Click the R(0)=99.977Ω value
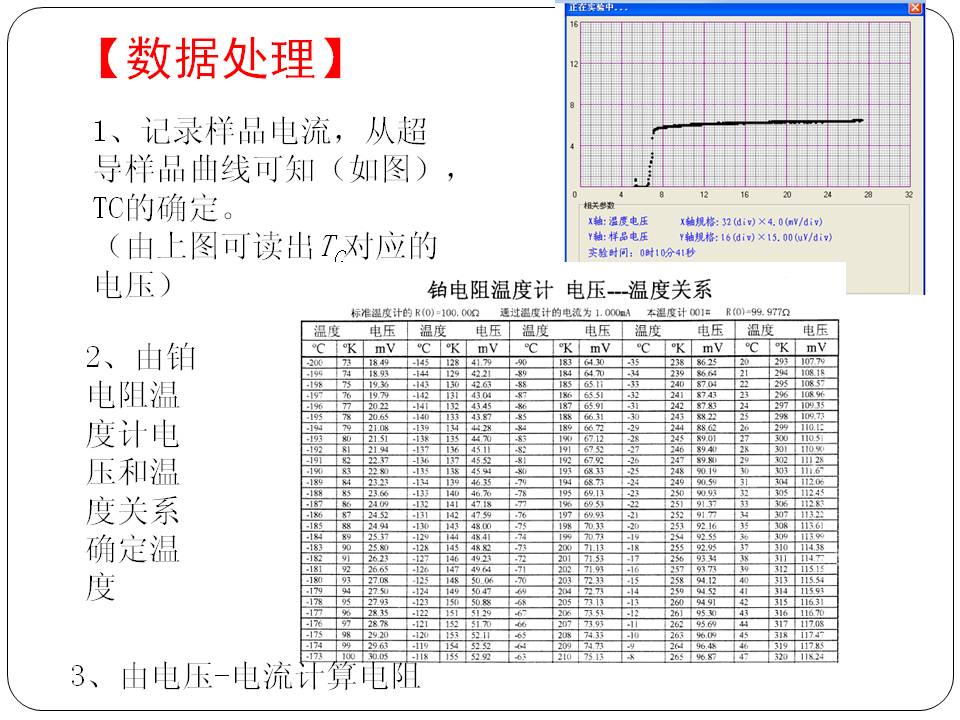 coord(758,312)
